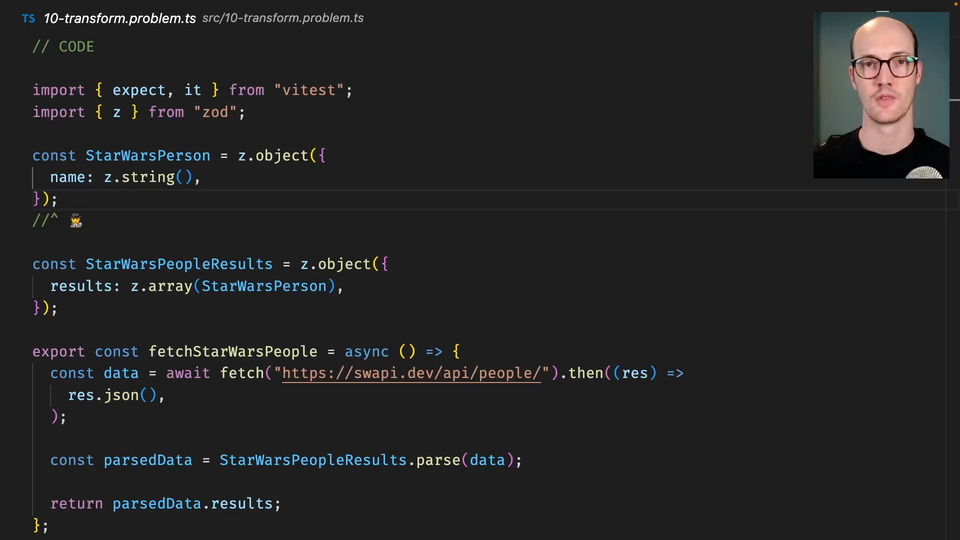960x540 pixels.
Task: Click the name property key
Action: 68,177
